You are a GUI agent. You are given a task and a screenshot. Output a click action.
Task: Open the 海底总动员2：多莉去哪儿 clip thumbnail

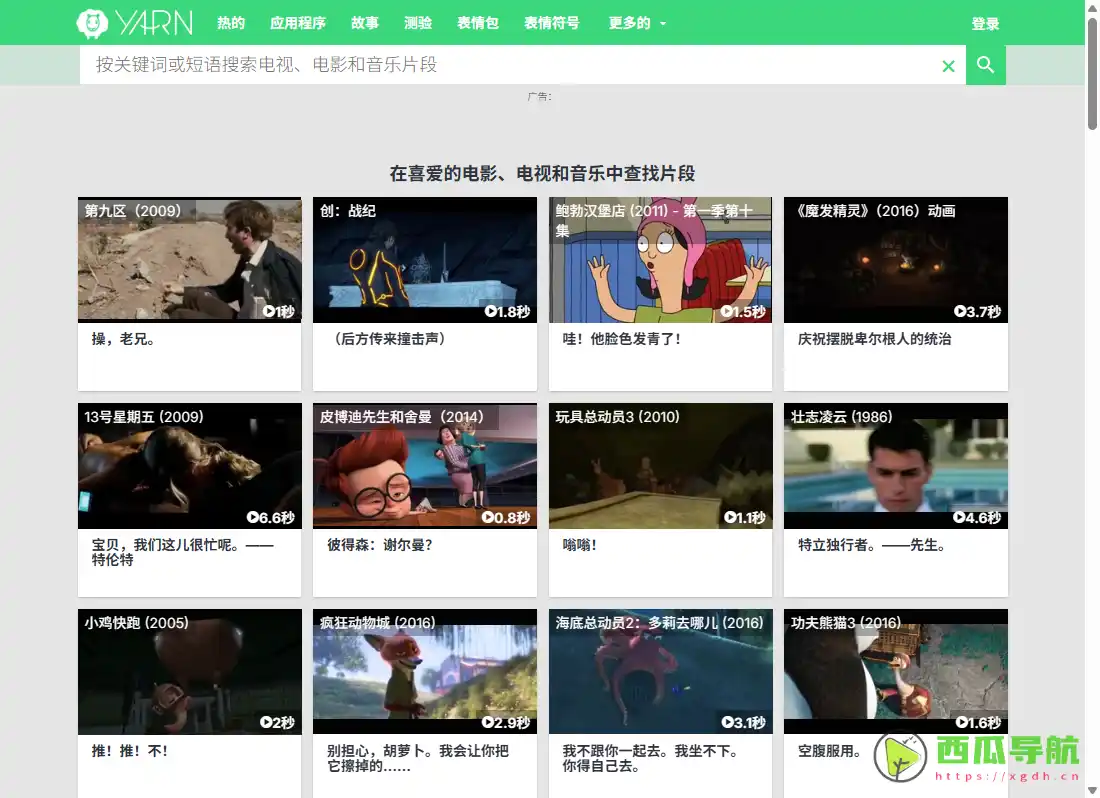tap(660, 672)
